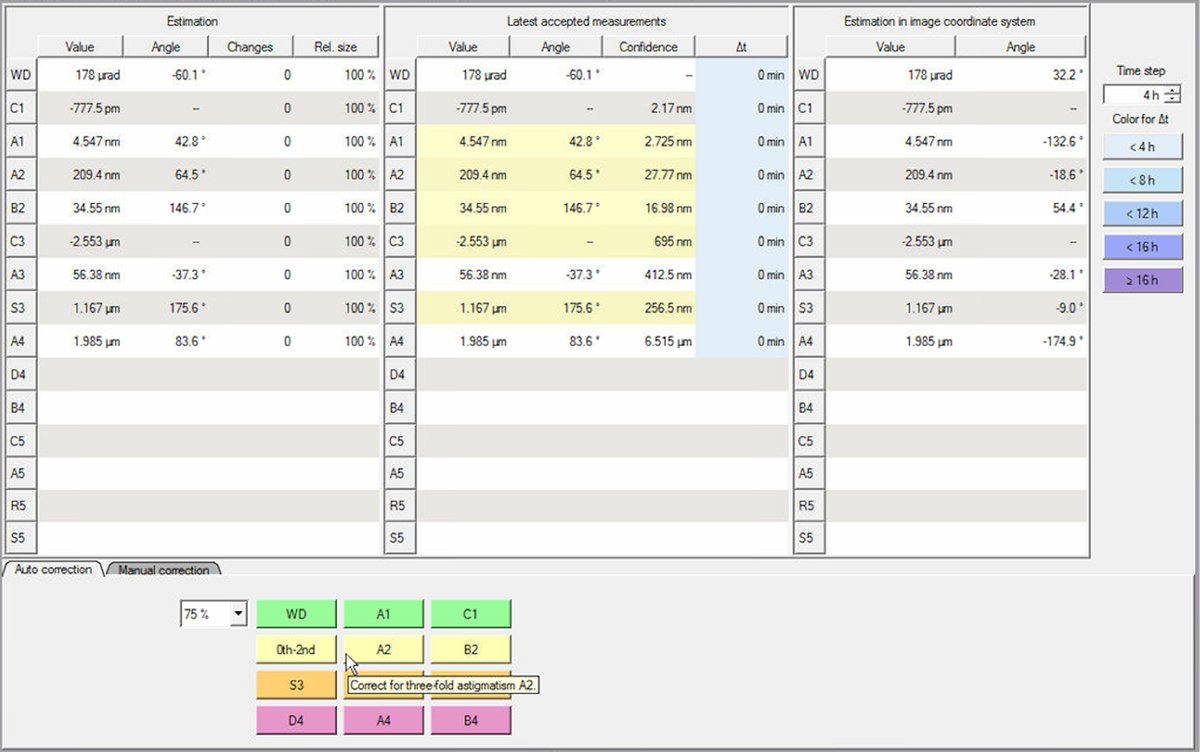Viewport: 1200px width, 752px height.
Task: Decrease the Time step with the down arrow
Action: point(1172,98)
